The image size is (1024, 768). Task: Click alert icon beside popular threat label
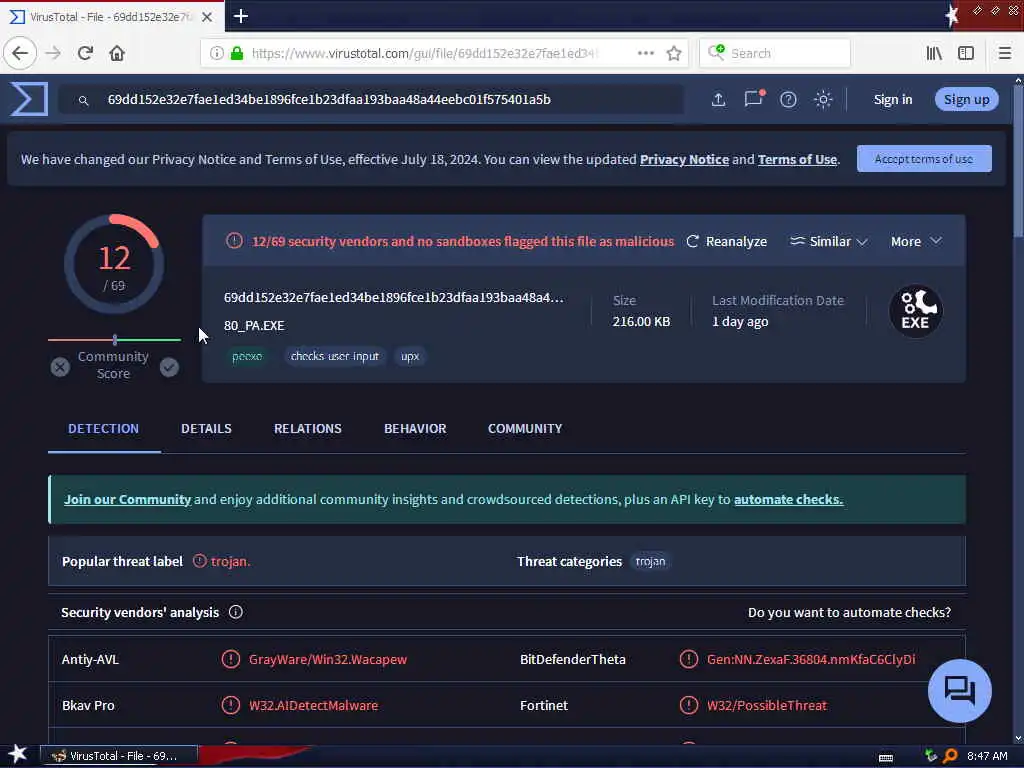pyautogui.click(x=200, y=561)
